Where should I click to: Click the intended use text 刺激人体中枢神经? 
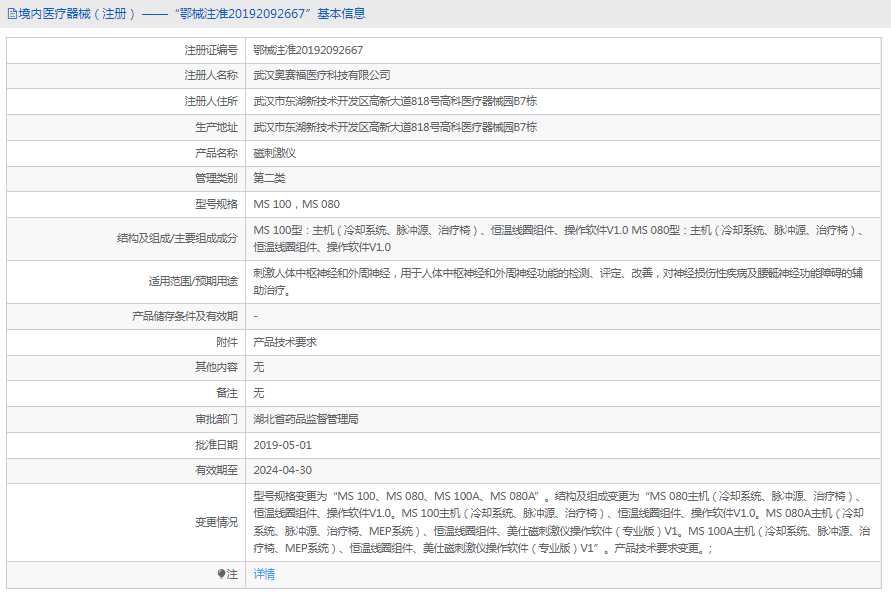point(559,282)
